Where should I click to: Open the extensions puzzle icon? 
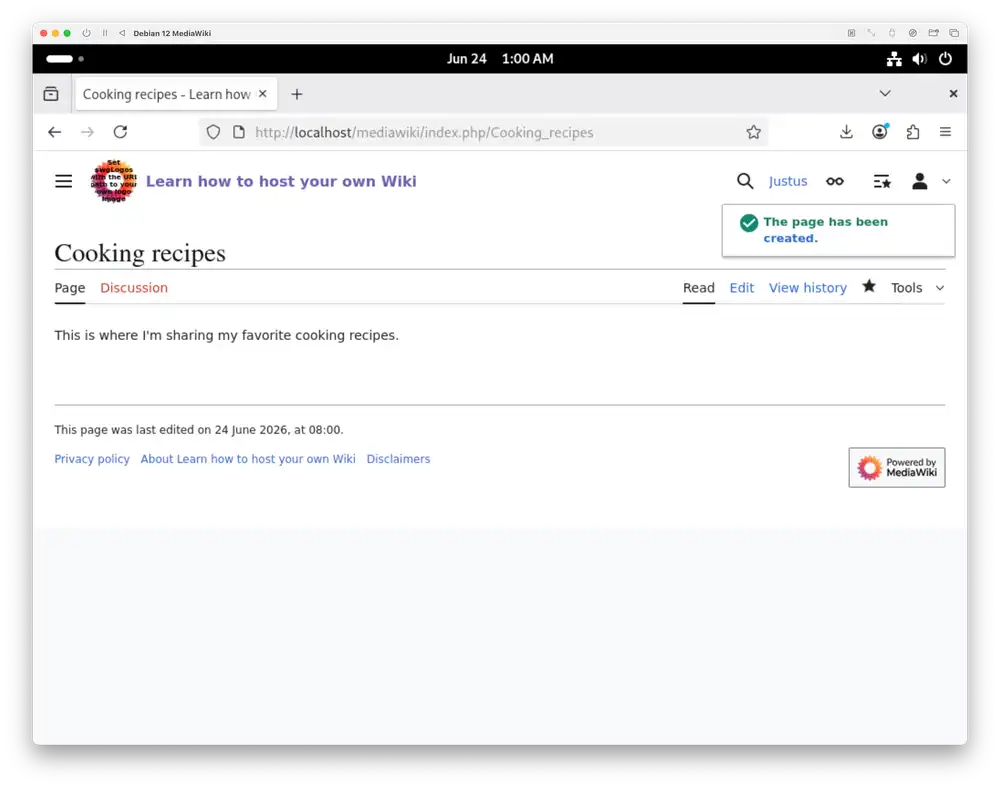[913, 132]
